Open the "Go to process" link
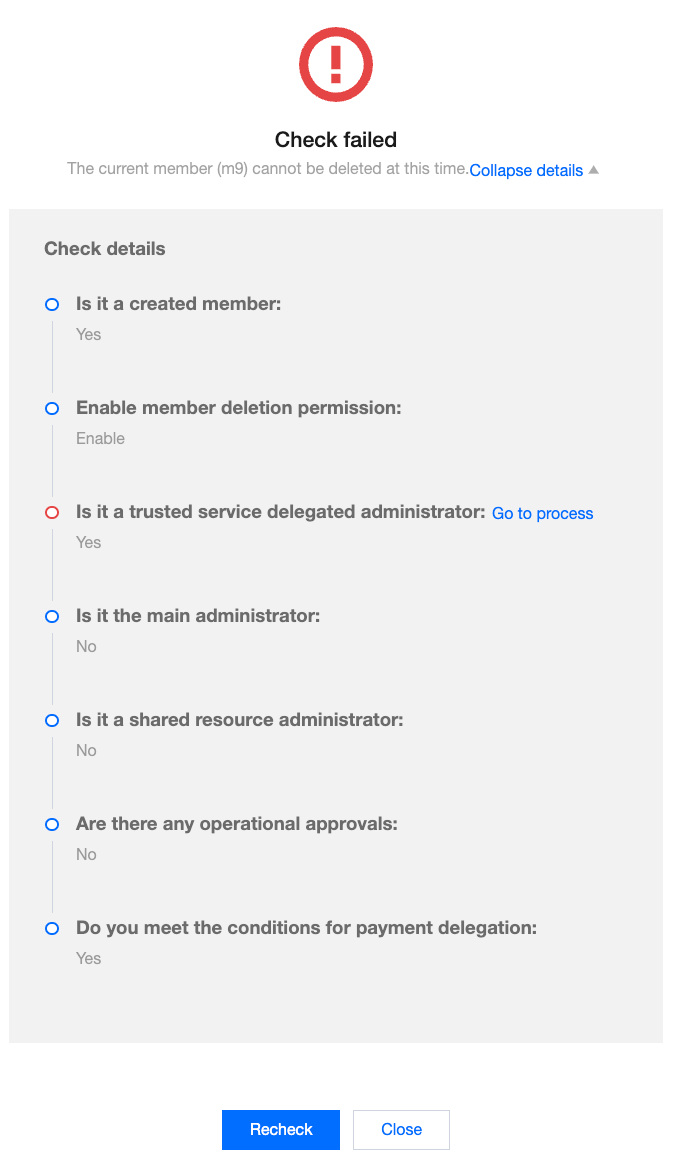 click(542, 513)
